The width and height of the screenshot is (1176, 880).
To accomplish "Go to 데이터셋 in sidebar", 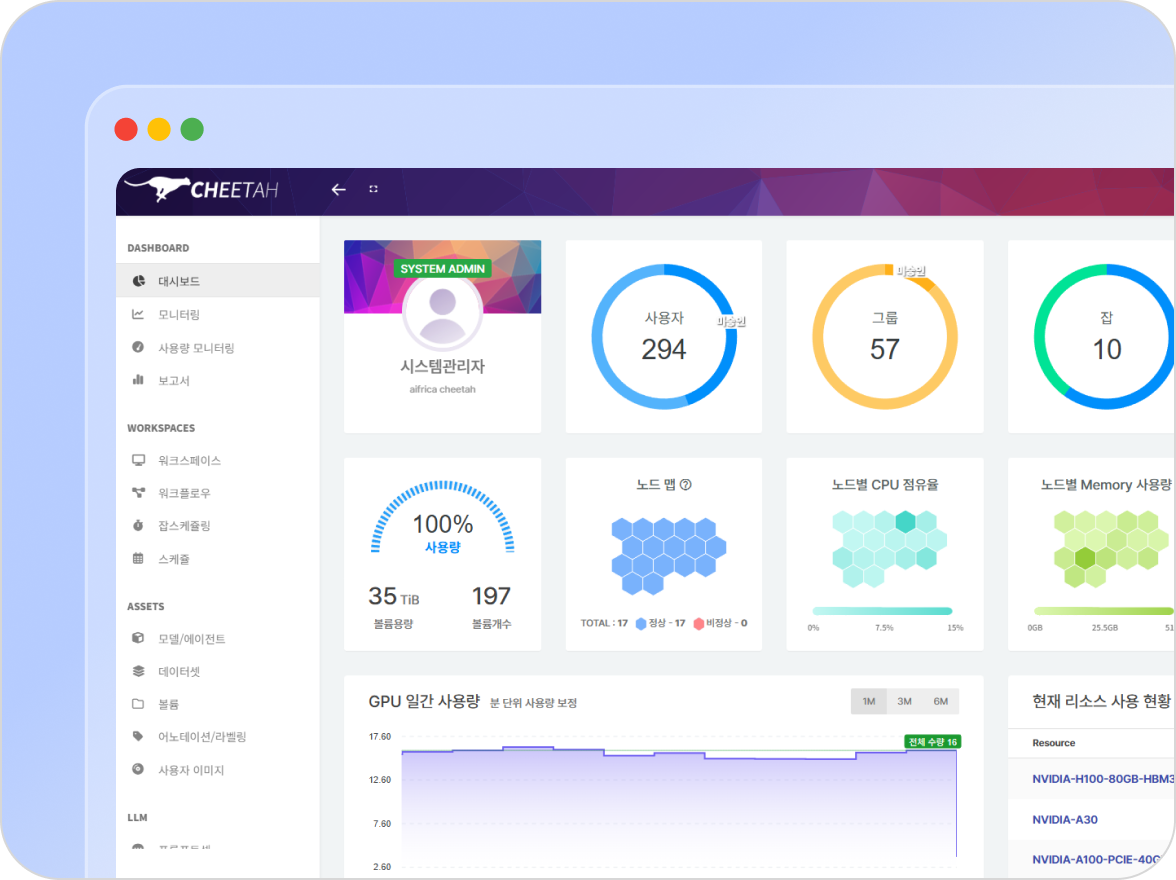I will click(179, 671).
